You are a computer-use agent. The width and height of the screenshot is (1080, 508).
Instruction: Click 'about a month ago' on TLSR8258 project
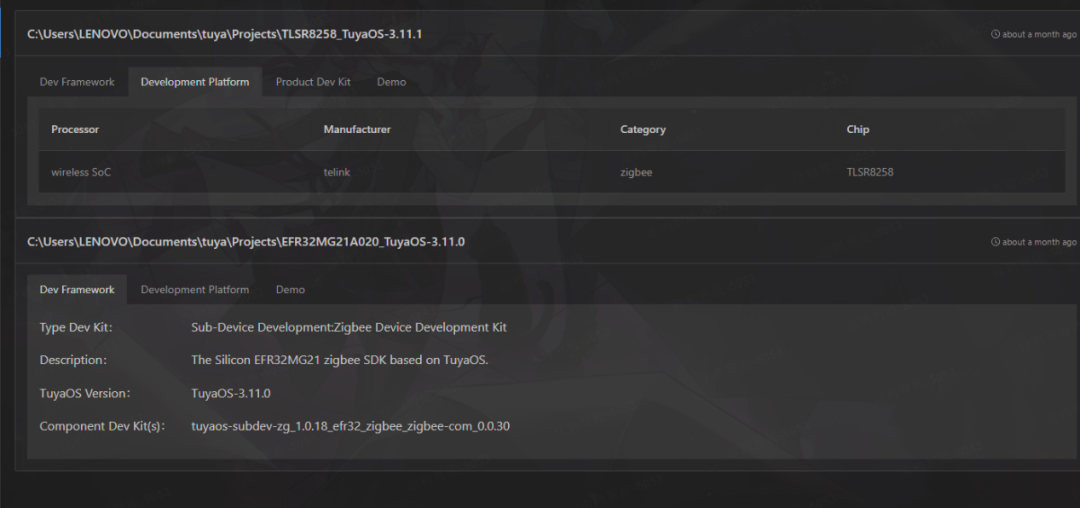[x=1039, y=34]
